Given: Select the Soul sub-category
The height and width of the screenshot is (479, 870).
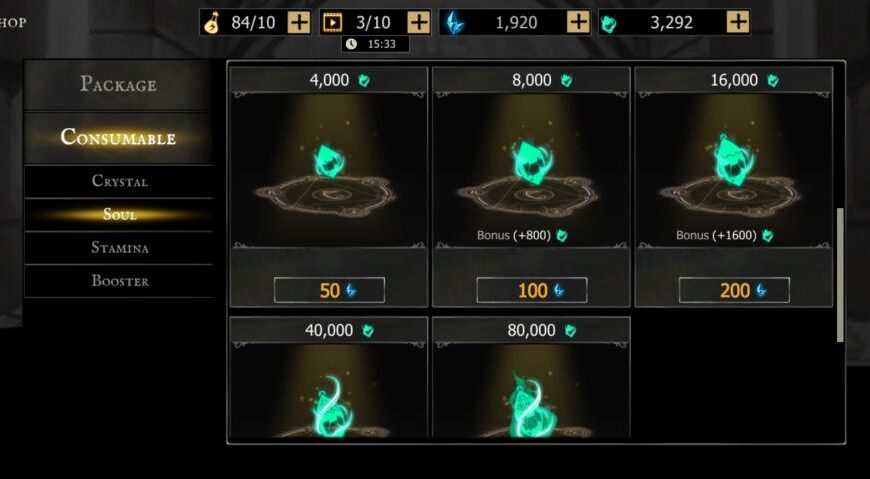Looking at the screenshot, I should coord(119,214).
